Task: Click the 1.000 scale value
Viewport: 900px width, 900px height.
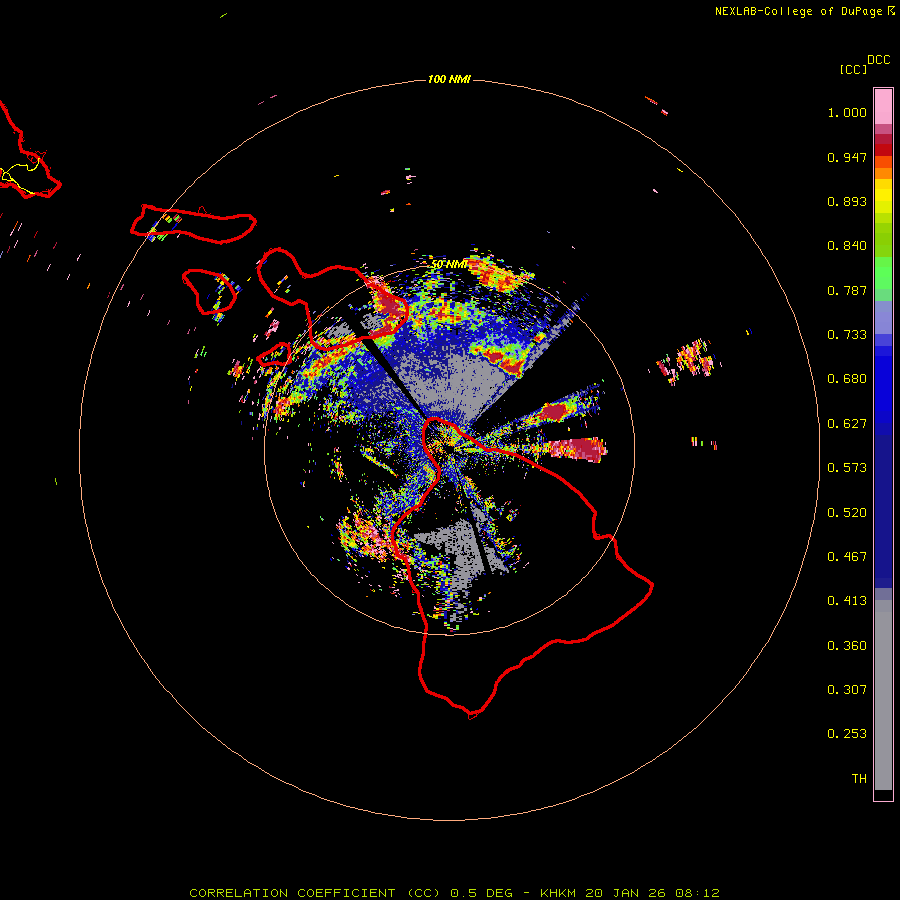Action: point(847,112)
